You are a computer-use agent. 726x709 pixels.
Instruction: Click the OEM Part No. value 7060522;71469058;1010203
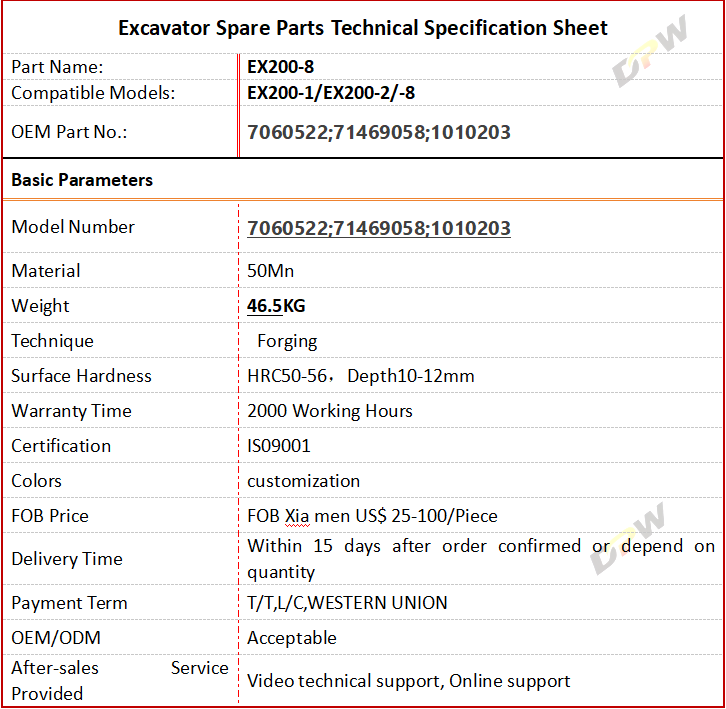[379, 132]
